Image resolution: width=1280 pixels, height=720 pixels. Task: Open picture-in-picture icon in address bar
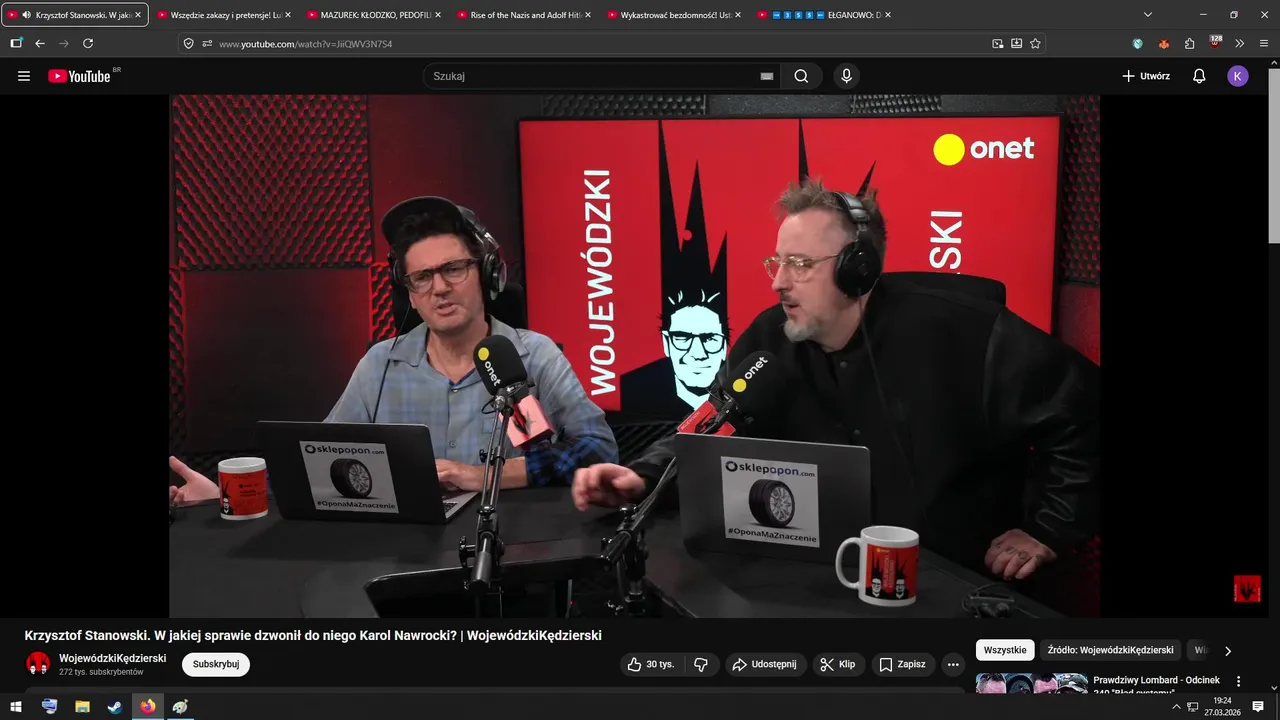[997, 43]
